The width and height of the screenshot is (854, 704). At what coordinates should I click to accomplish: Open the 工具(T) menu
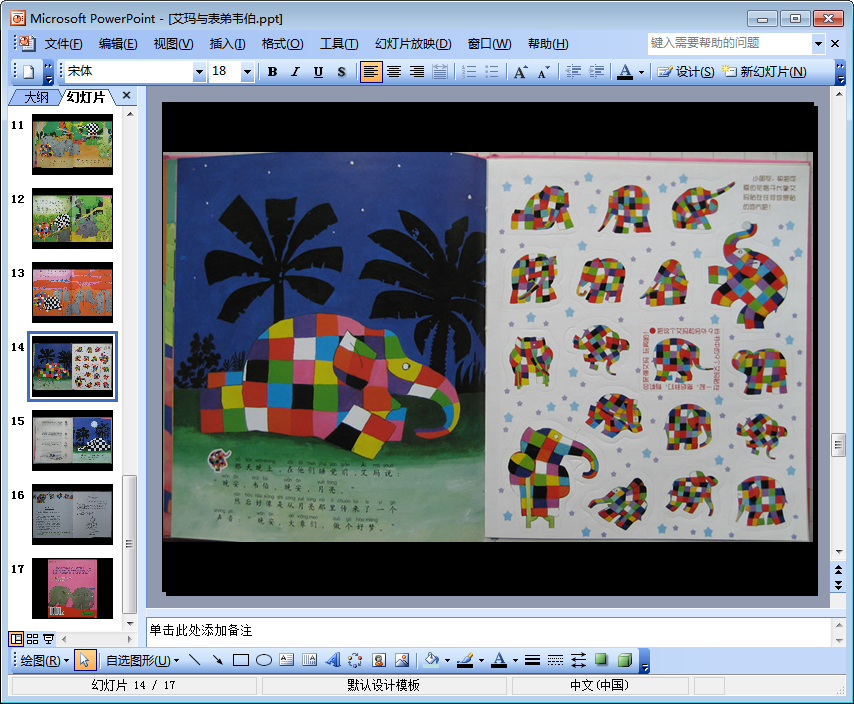tap(339, 44)
